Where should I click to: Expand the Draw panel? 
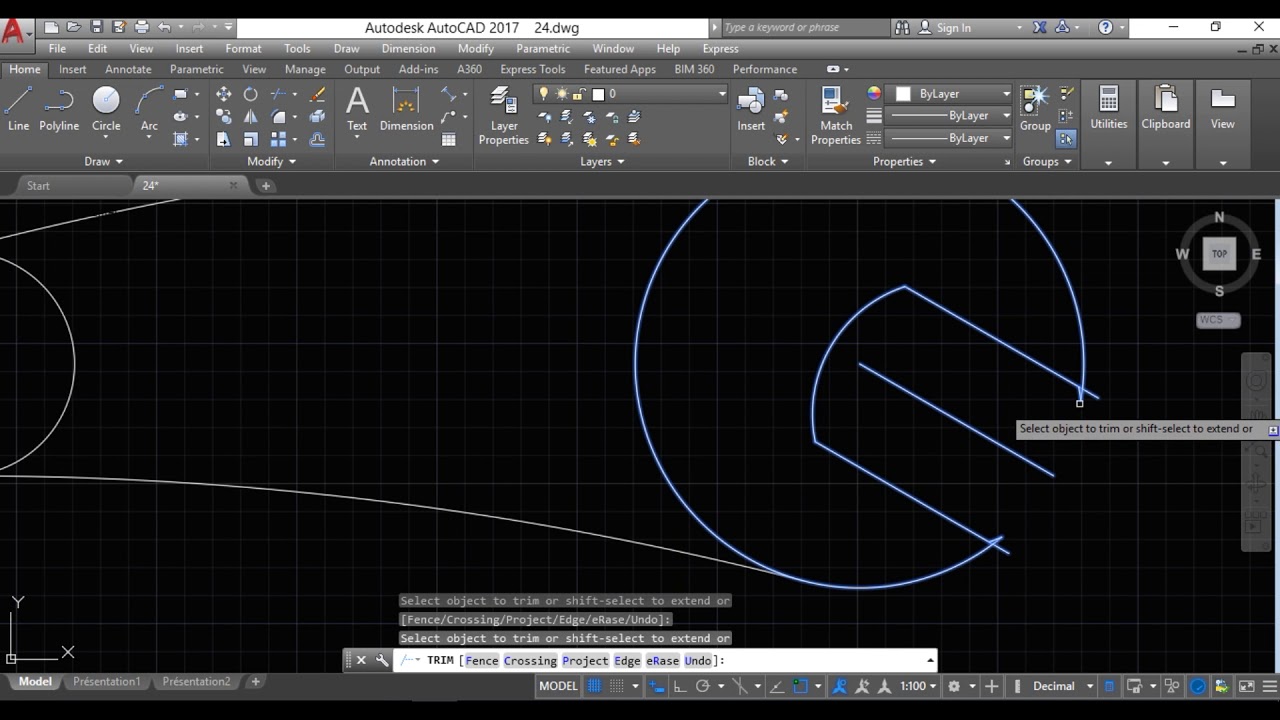pos(104,161)
